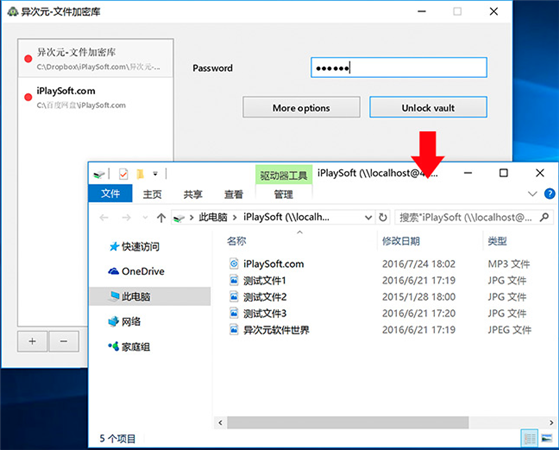The width and height of the screenshot is (559, 450).
Task: Open the address bar history dropdown
Action: pyautogui.click(x=368, y=218)
